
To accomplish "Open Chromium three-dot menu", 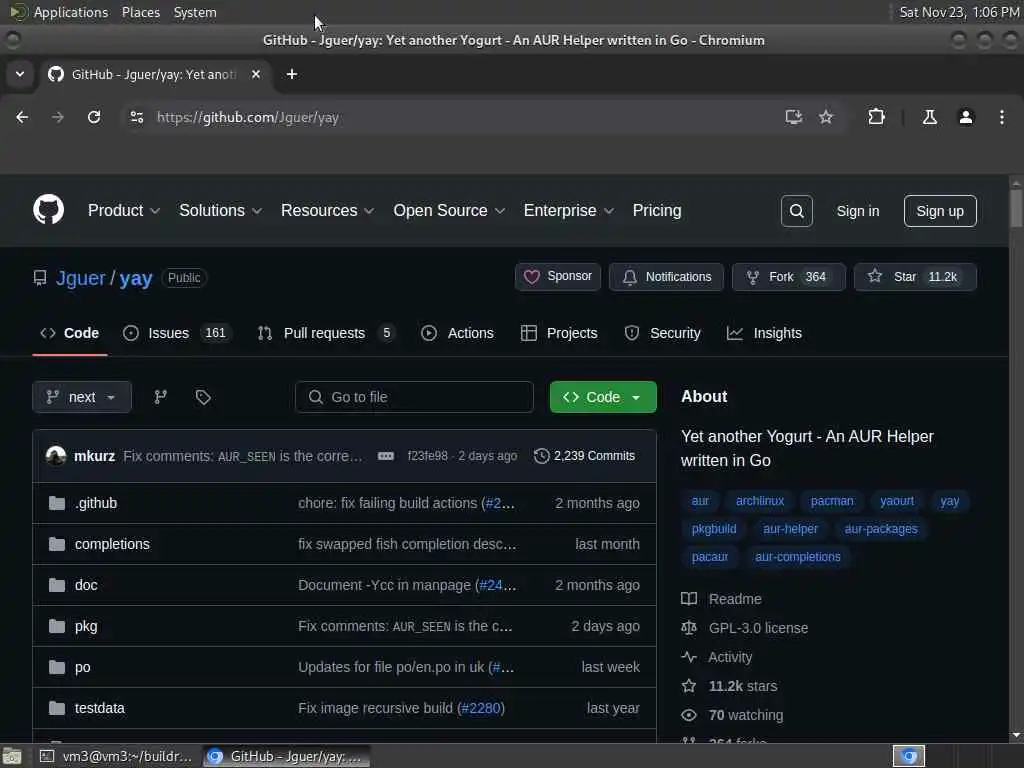I will pos(1001,117).
